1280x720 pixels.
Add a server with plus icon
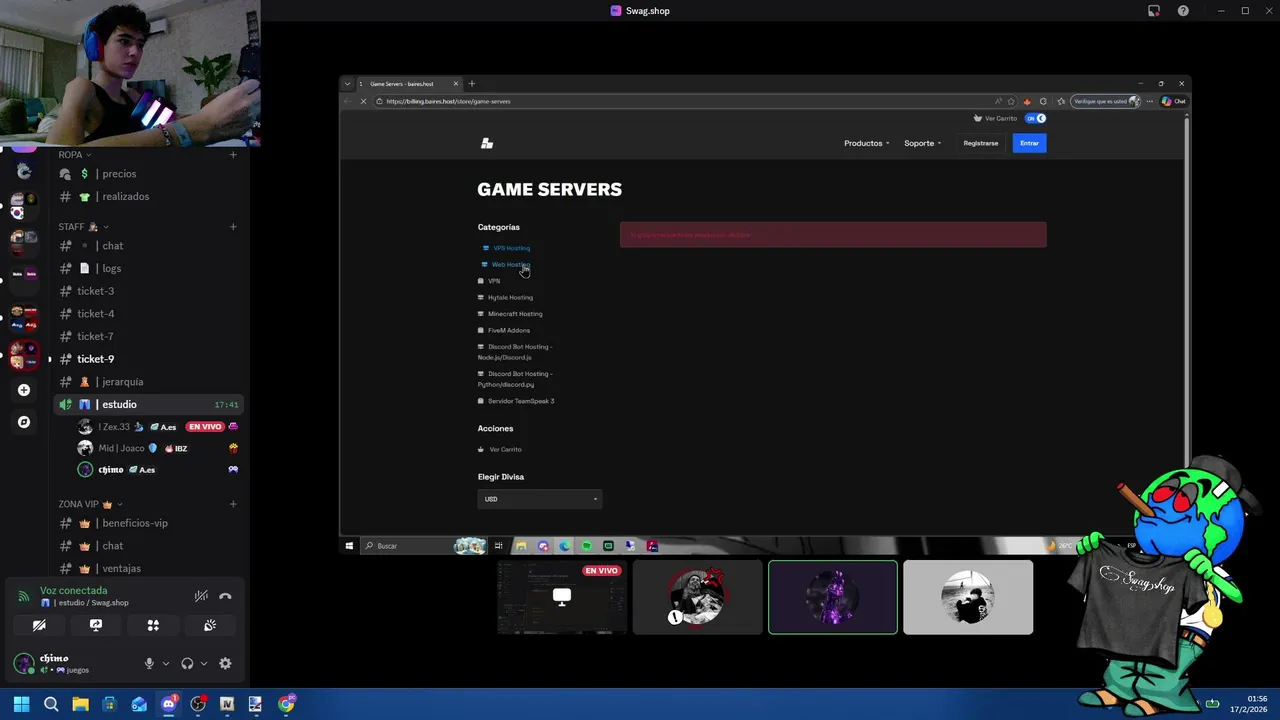click(x=24, y=390)
